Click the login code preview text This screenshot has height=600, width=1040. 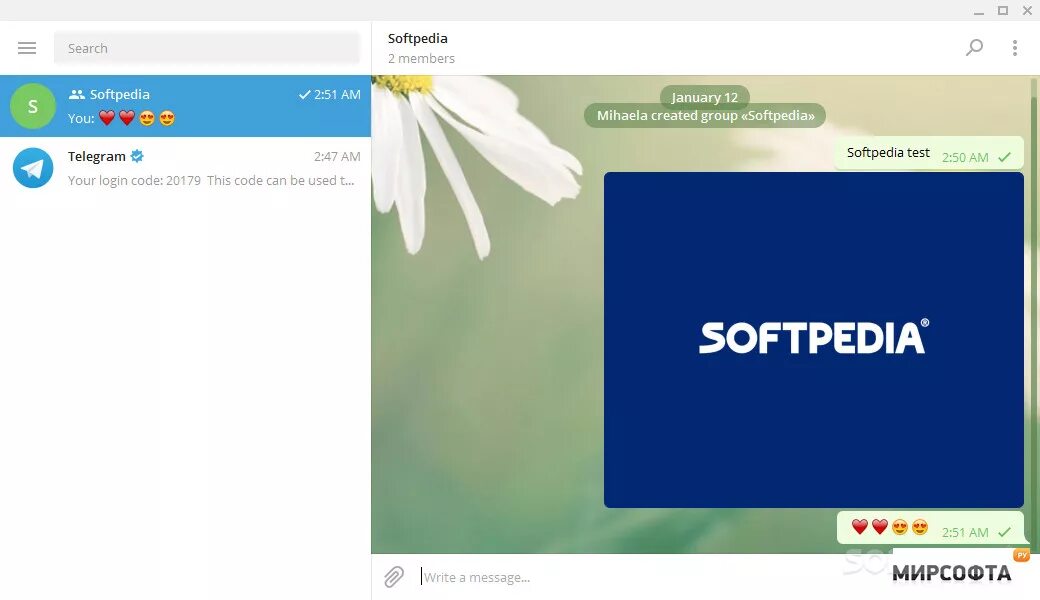point(211,180)
